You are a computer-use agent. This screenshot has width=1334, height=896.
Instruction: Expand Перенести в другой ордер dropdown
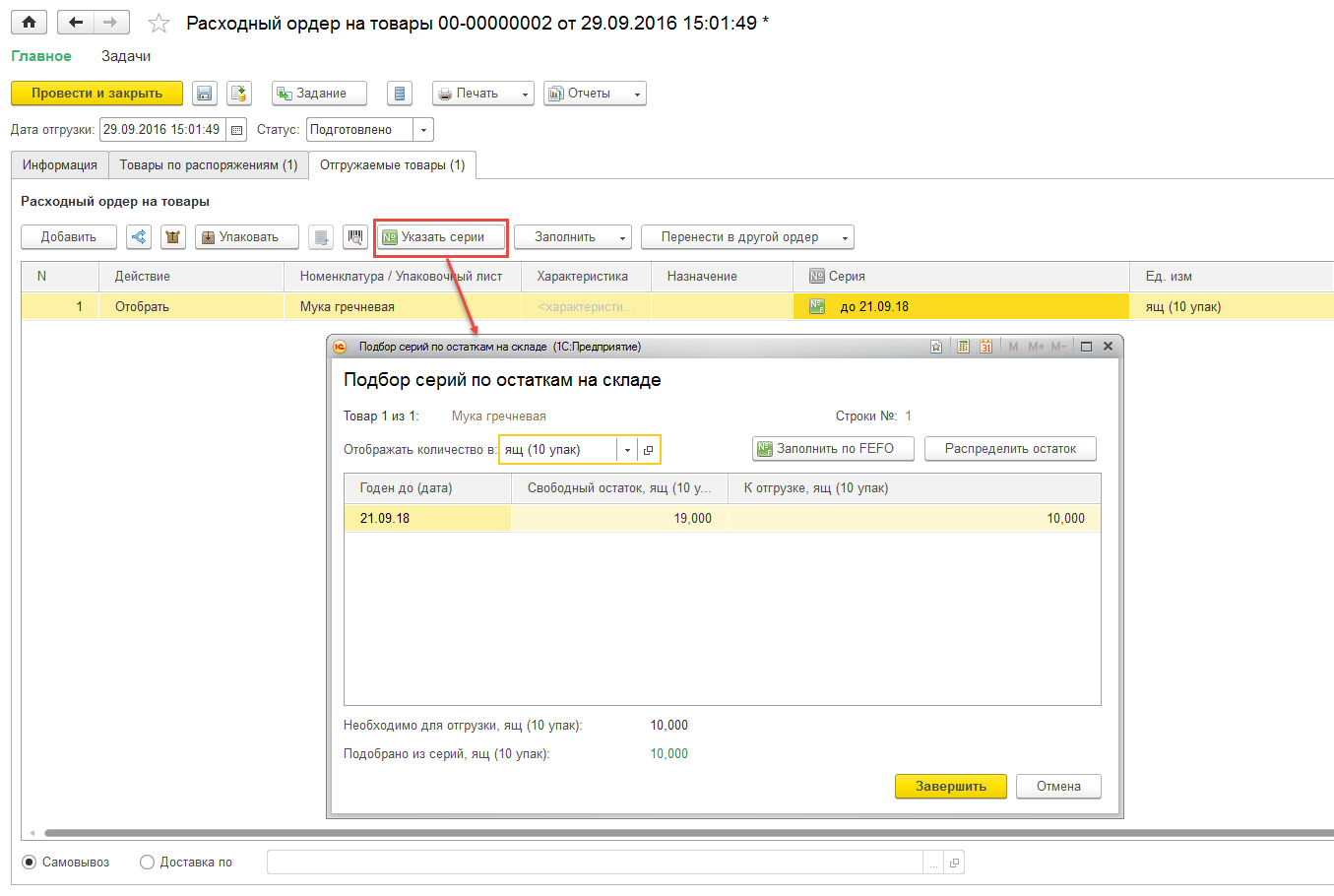pos(845,237)
